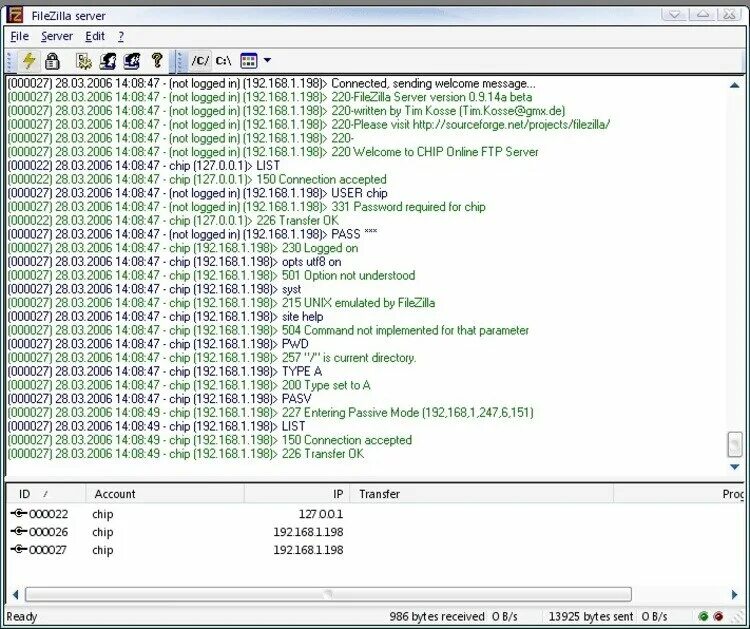Click the connection list scroll right arrow
Viewport: 750px width, 629px height.
[735, 595]
